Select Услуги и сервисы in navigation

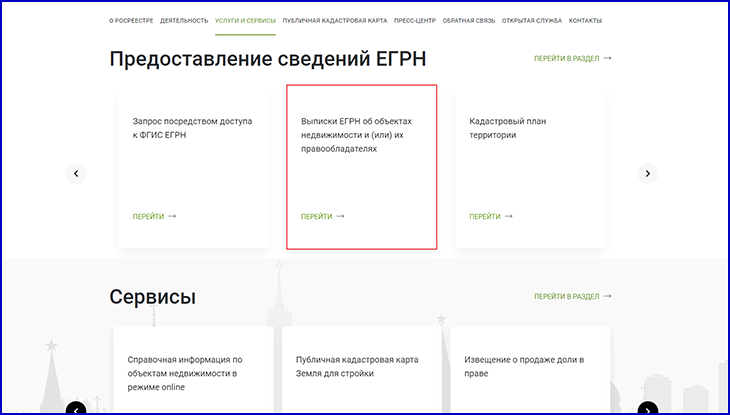[x=245, y=20]
